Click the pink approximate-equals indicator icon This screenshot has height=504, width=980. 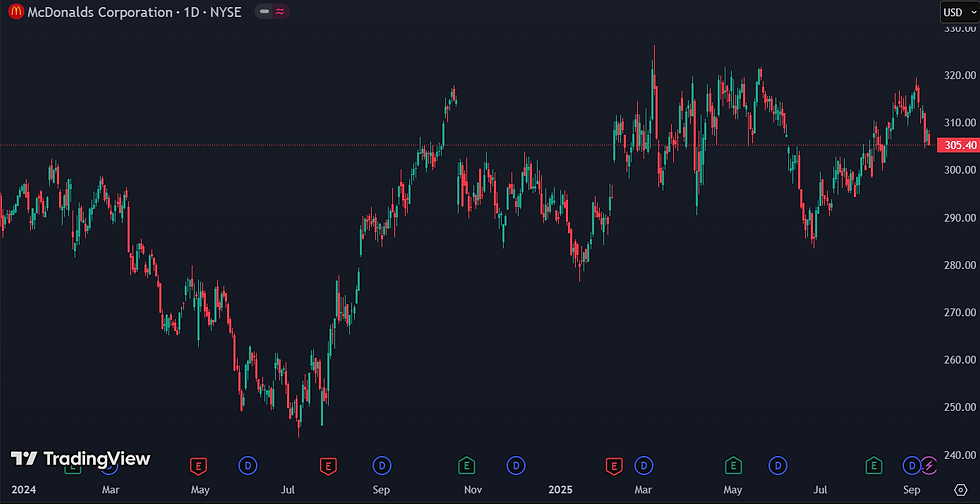pyautogui.click(x=280, y=11)
